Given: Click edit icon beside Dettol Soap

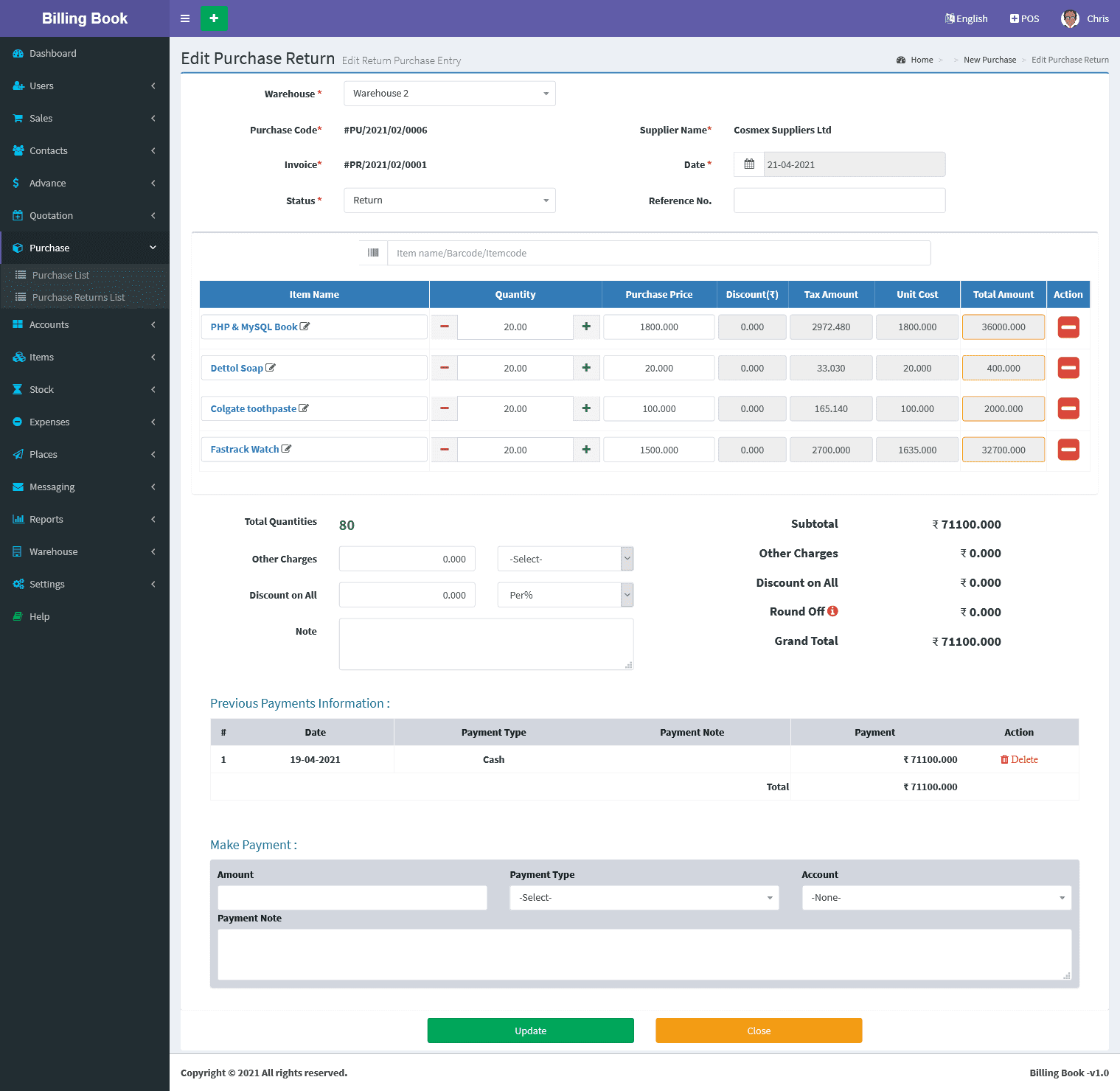Looking at the screenshot, I should pos(271,368).
